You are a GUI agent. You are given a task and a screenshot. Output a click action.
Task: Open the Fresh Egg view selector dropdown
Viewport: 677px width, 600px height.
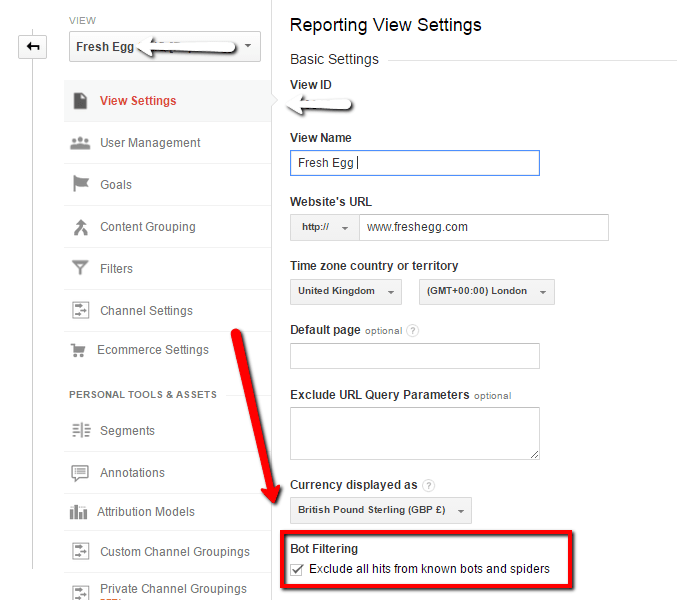165,46
